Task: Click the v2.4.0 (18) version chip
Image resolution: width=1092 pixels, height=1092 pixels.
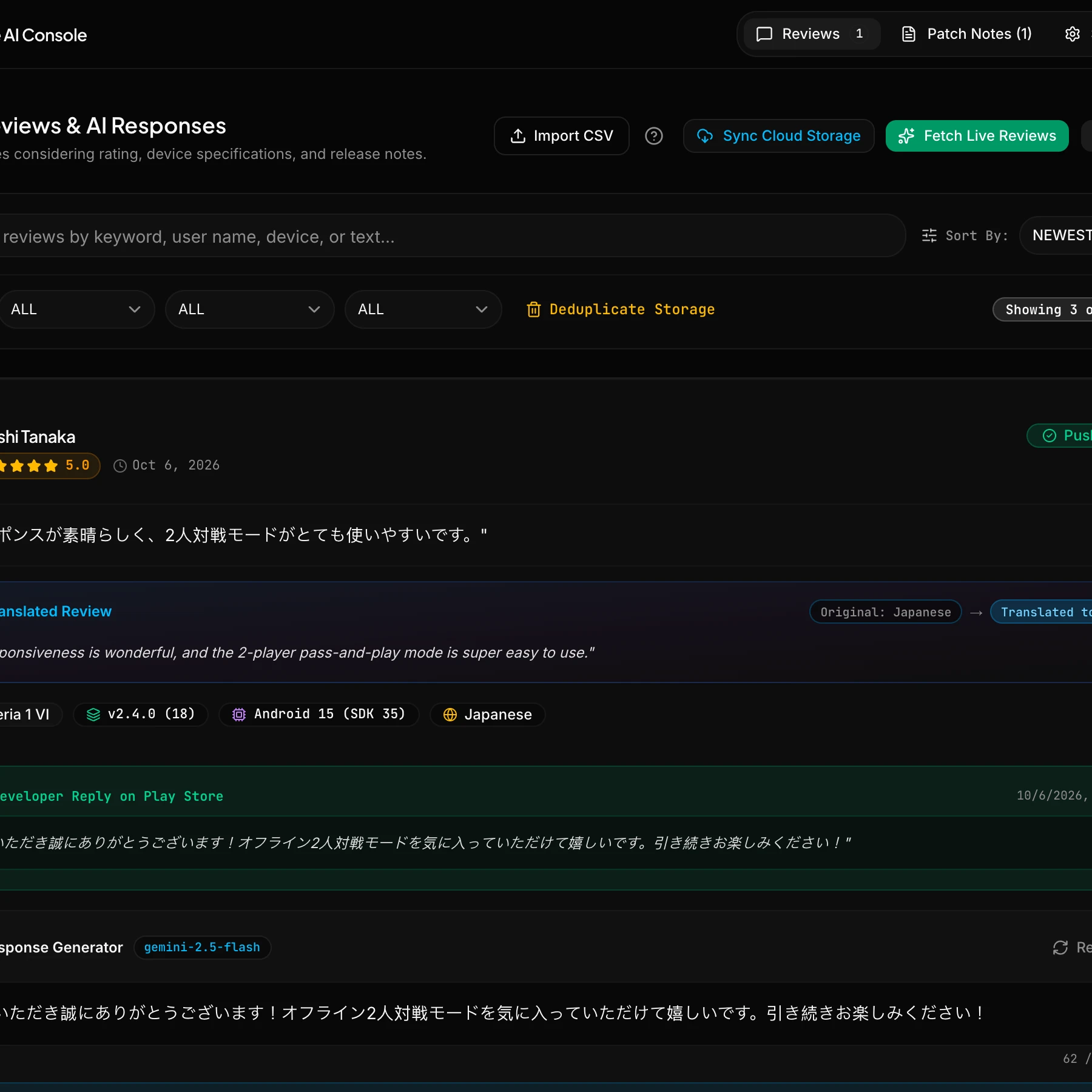Action: pos(140,714)
